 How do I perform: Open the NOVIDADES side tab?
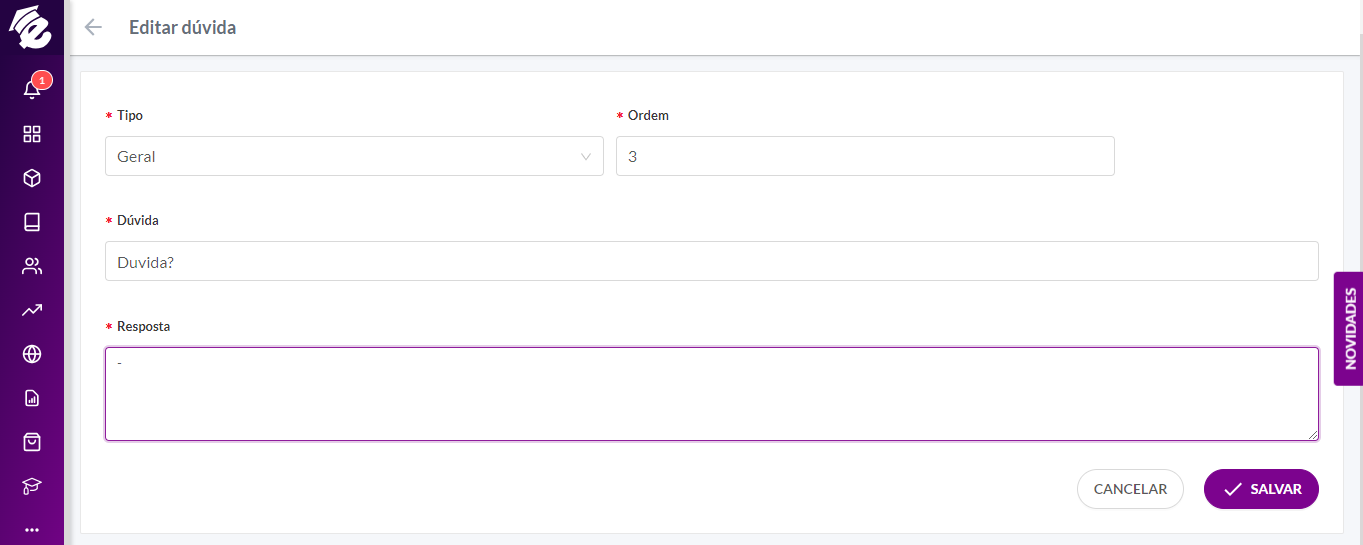(x=1349, y=328)
